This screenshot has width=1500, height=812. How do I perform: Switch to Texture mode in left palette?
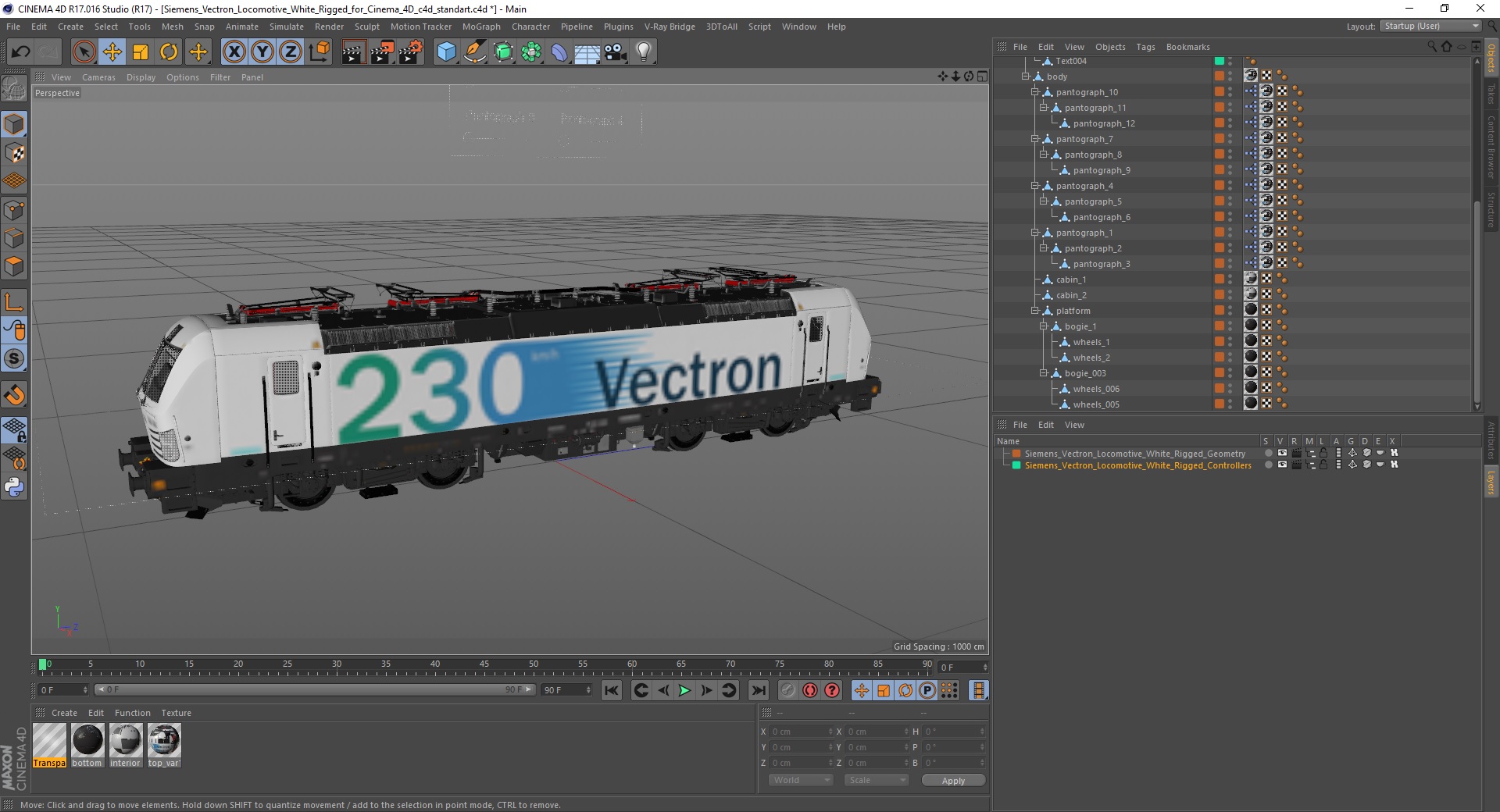(14, 152)
